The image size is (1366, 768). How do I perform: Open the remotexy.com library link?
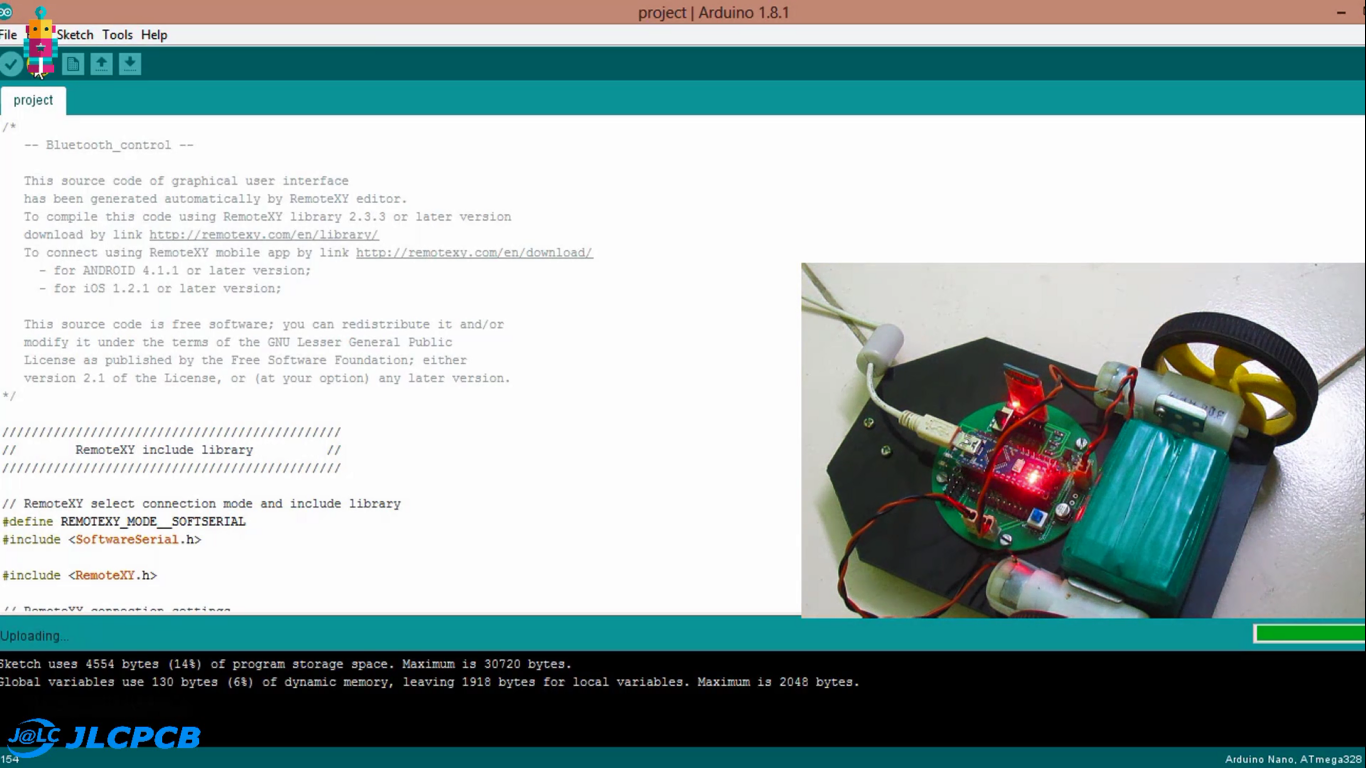pos(263,234)
